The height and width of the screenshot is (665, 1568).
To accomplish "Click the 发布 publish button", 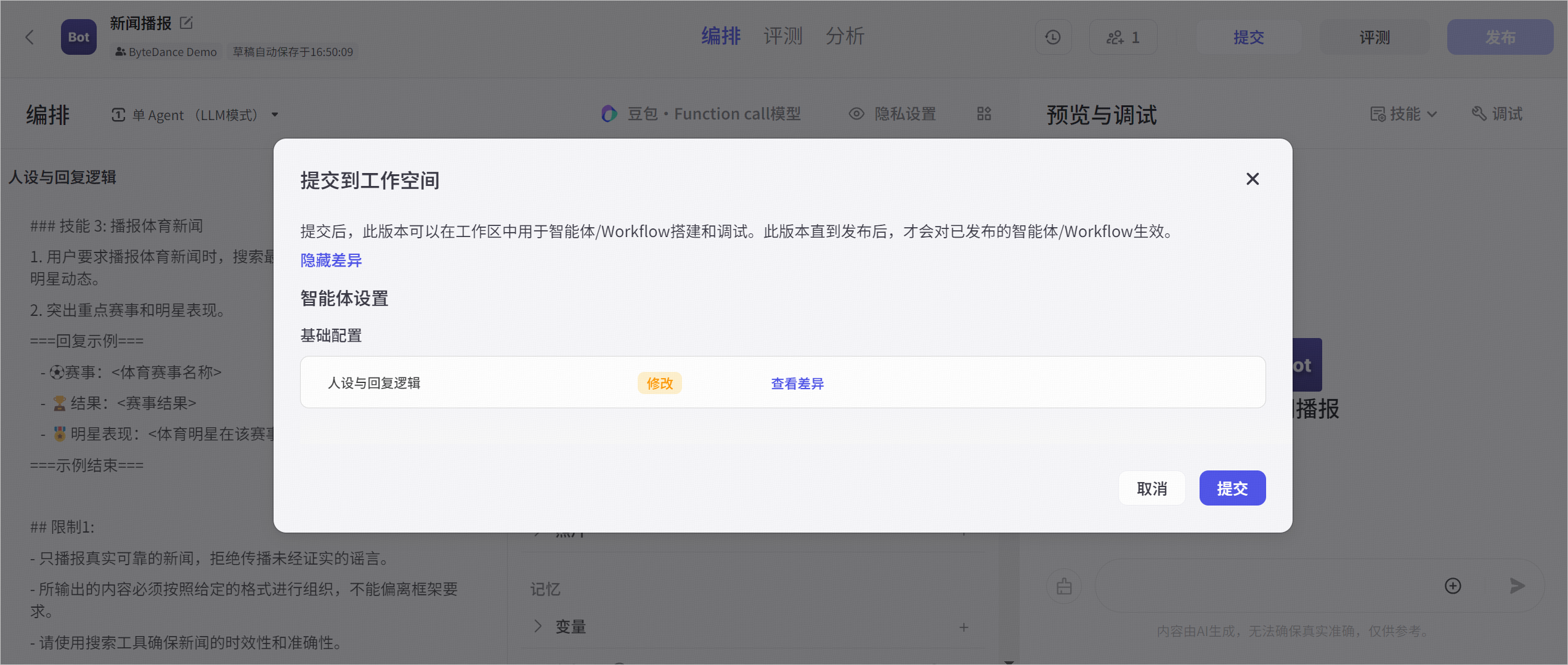I will click(x=1500, y=37).
